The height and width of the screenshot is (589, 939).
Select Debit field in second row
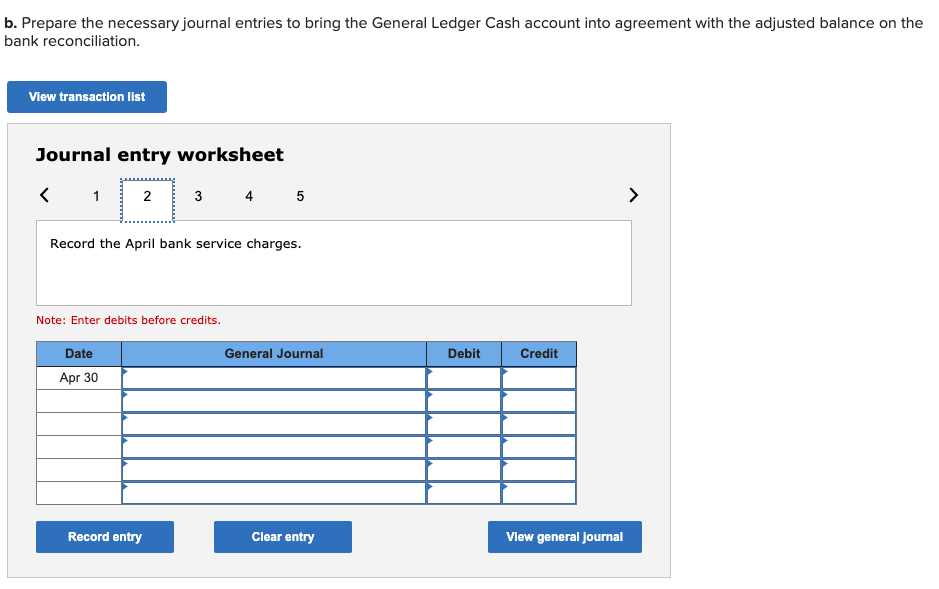pos(464,401)
